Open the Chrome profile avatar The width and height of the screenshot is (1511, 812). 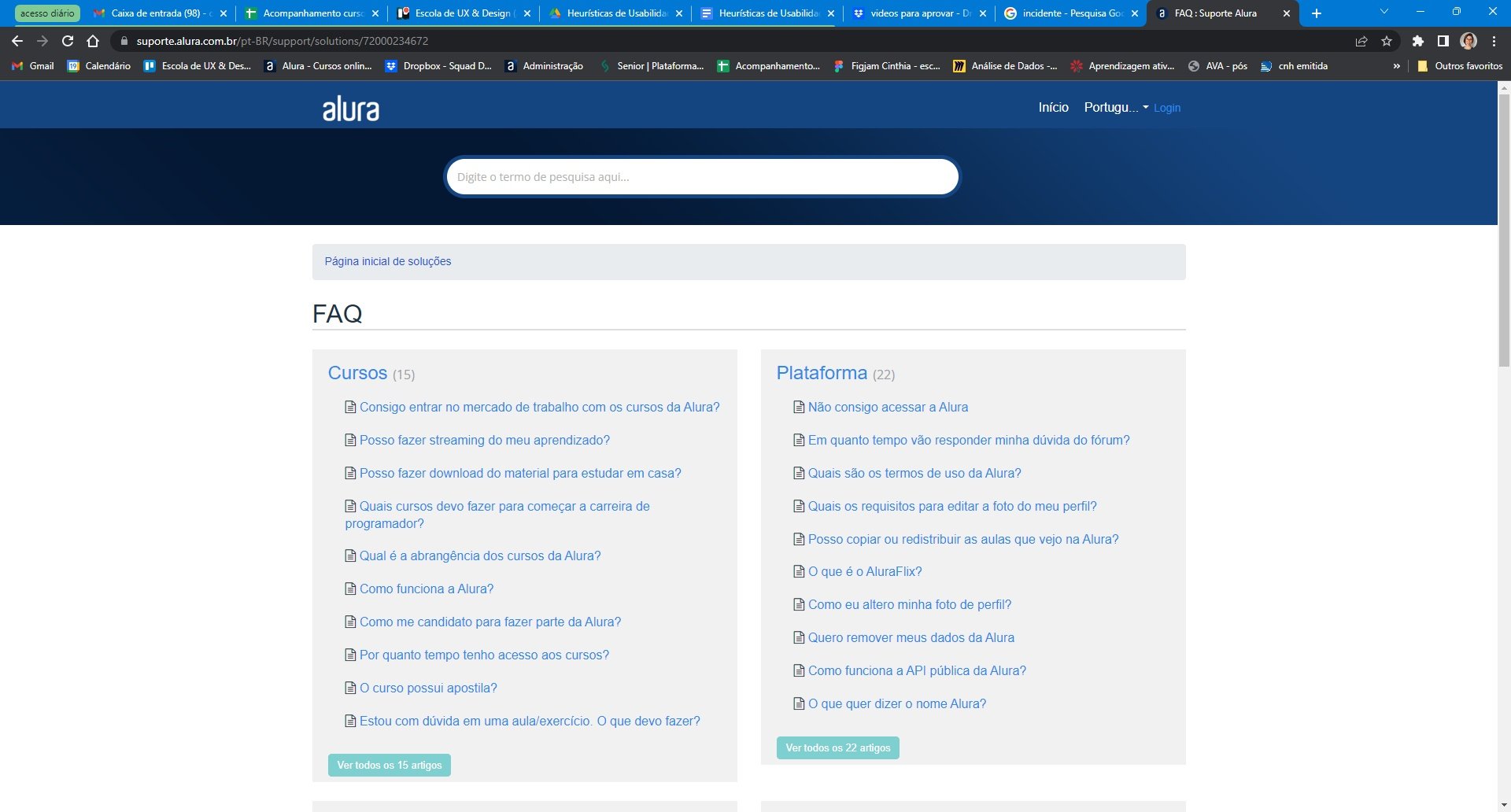point(1469,41)
